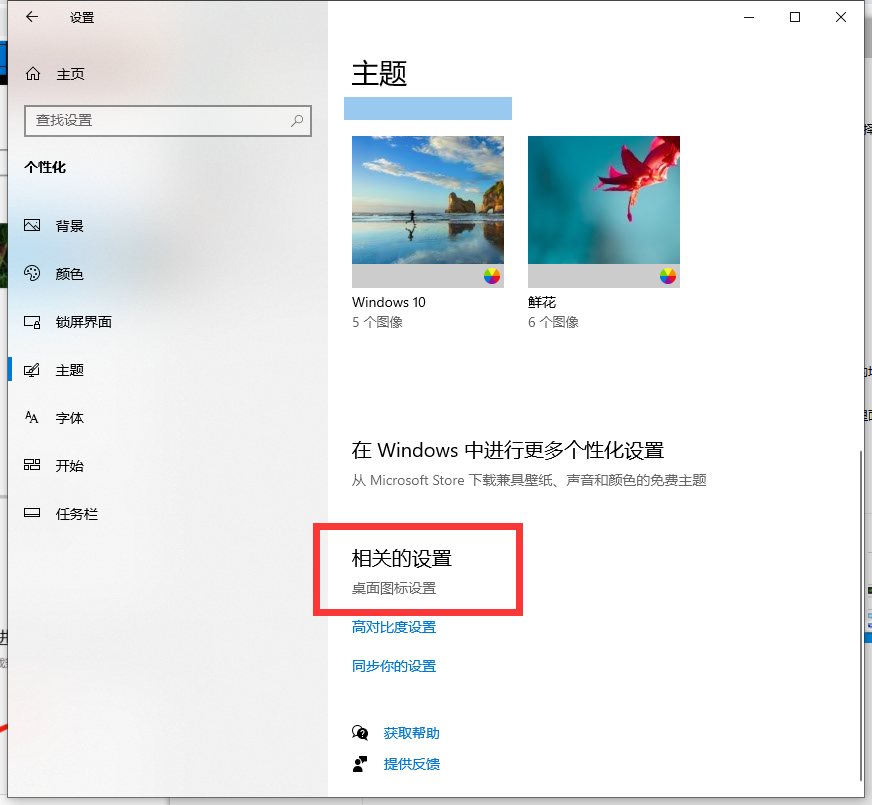The width and height of the screenshot is (872, 805).
Task: Apply the 鲜花 flower theme
Action: pyautogui.click(x=604, y=201)
